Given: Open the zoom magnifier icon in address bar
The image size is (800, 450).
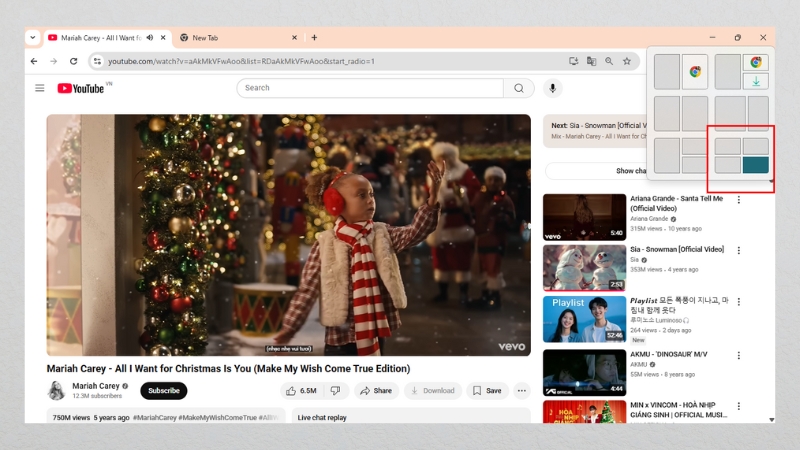Looking at the screenshot, I should [x=609, y=61].
